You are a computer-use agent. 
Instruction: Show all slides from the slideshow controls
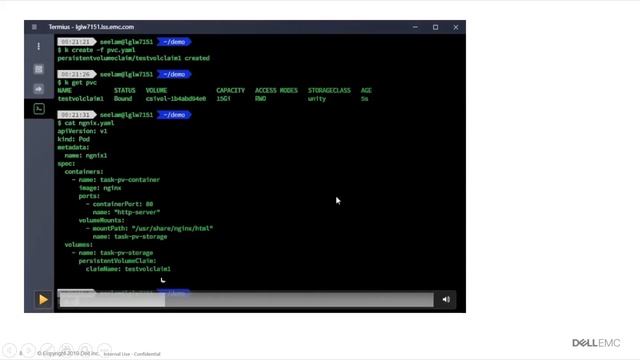pyautogui.click(x=67, y=350)
